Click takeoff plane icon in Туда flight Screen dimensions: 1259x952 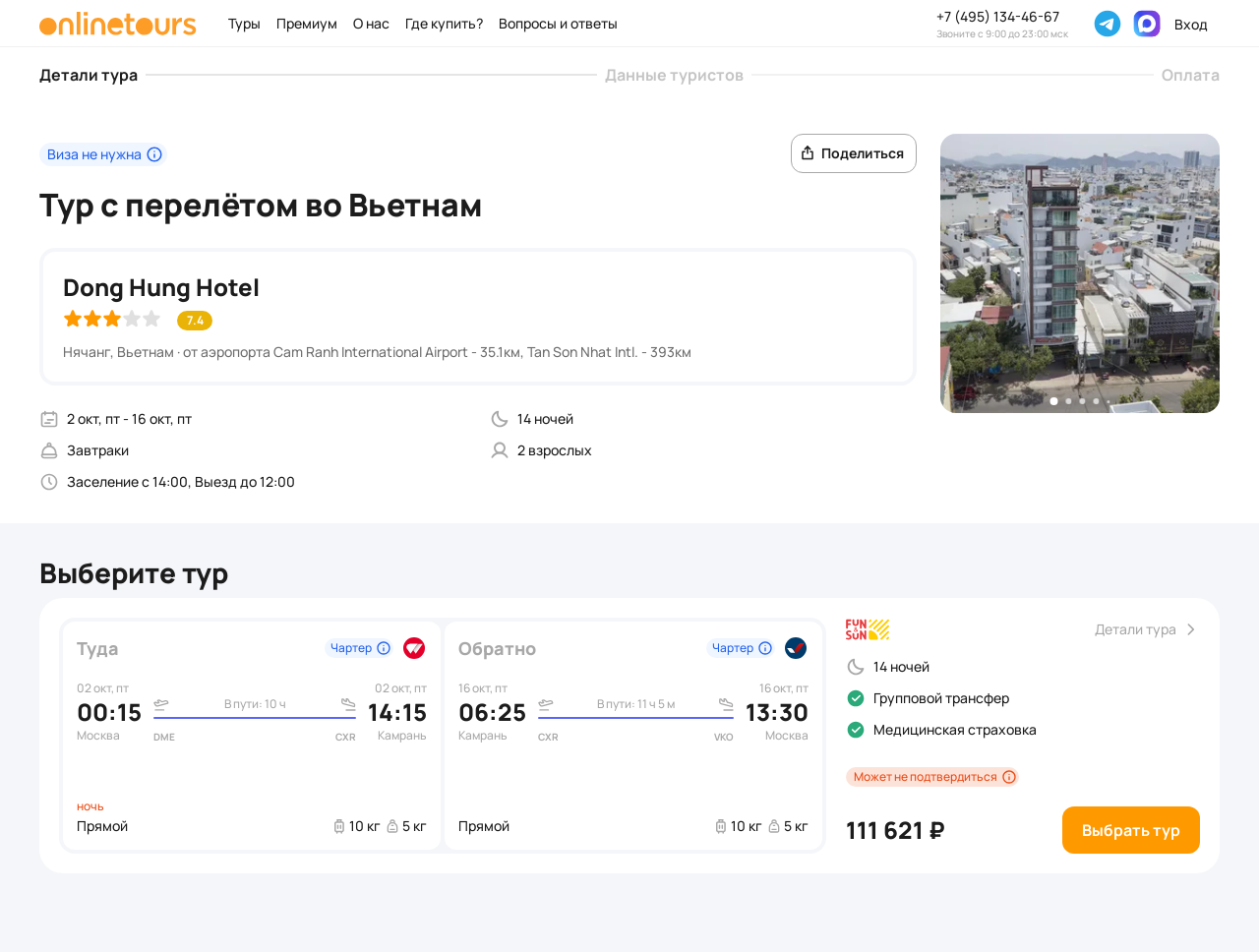pos(161,704)
